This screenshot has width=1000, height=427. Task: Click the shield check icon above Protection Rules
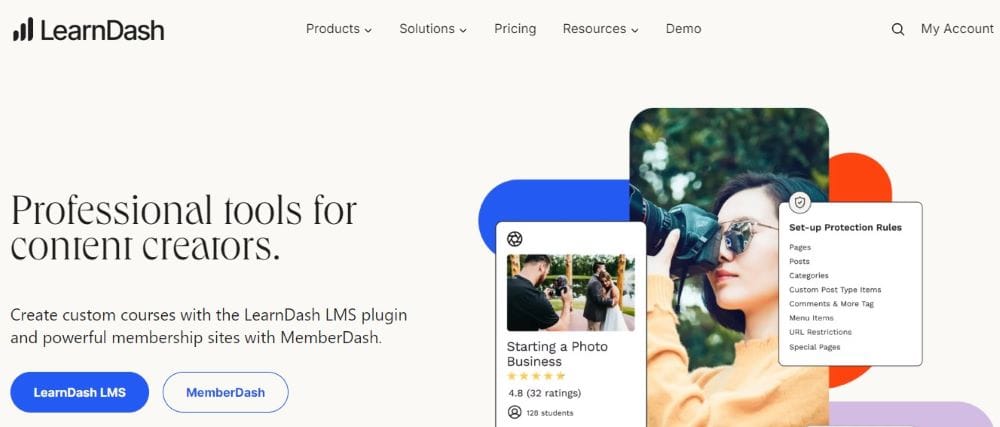(x=800, y=203)
